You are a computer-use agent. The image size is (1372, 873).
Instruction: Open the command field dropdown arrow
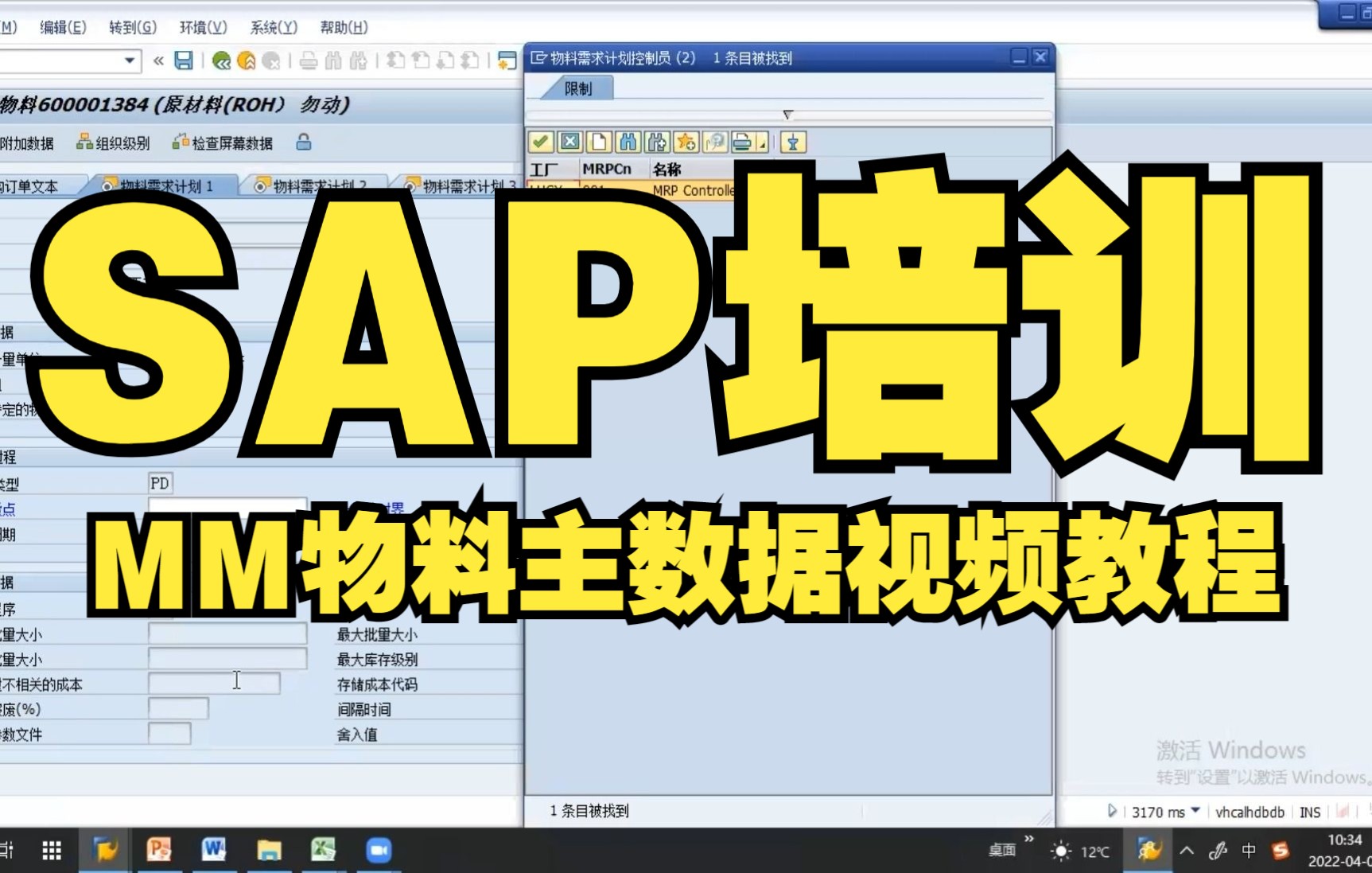pos(130,60)
